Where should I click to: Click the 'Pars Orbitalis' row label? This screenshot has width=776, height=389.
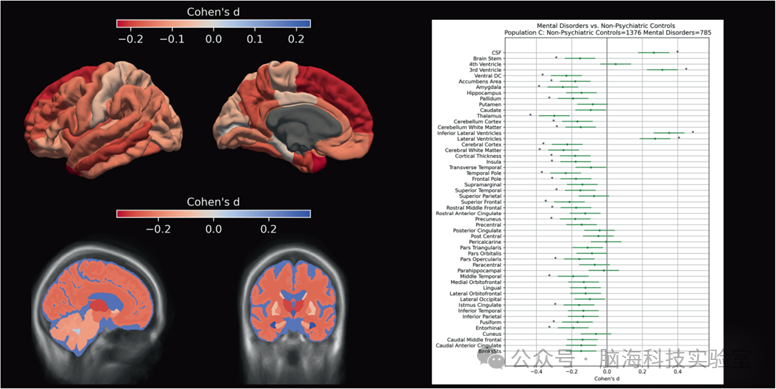[x=484, y=254]
